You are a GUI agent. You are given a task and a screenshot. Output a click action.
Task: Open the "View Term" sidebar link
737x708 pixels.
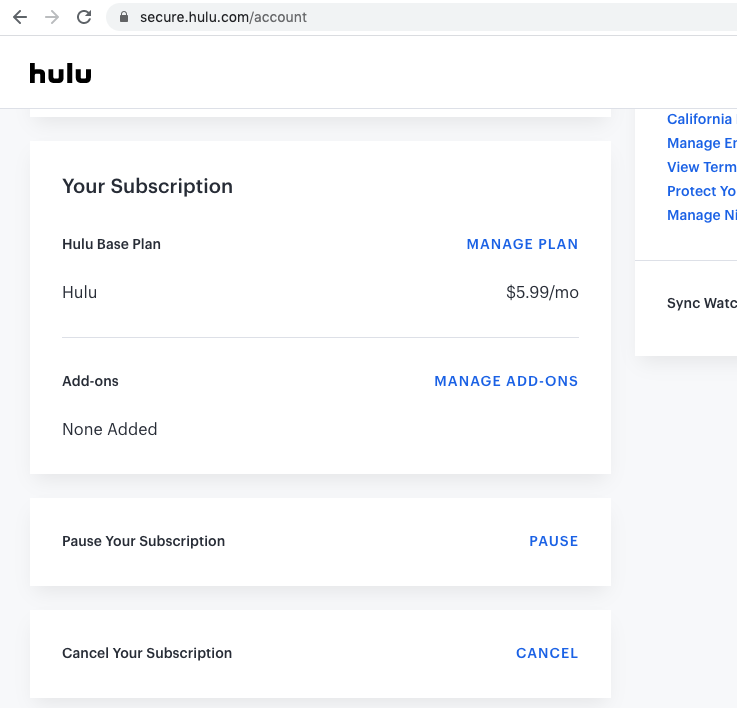click(x=701, y=167)
